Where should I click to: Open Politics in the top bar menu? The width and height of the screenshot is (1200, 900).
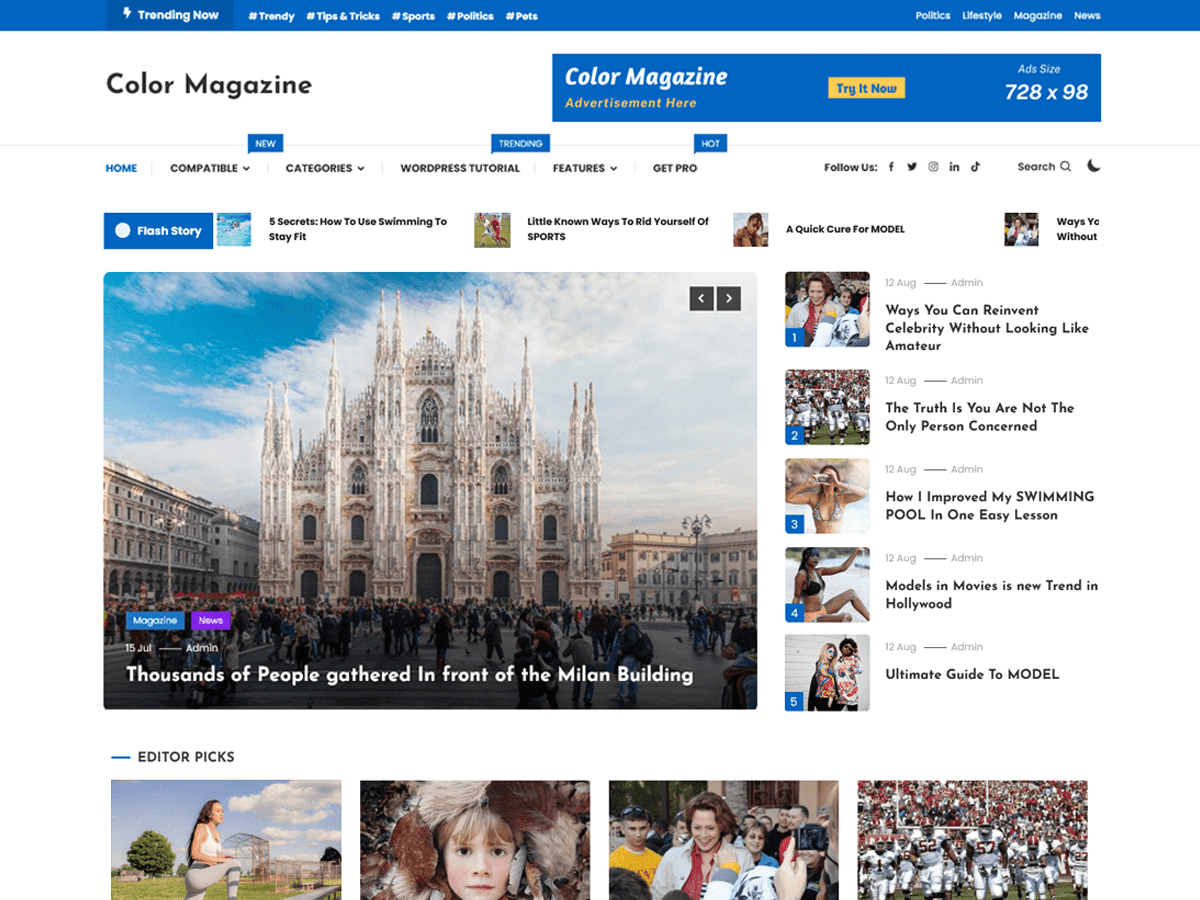[932, 15]
